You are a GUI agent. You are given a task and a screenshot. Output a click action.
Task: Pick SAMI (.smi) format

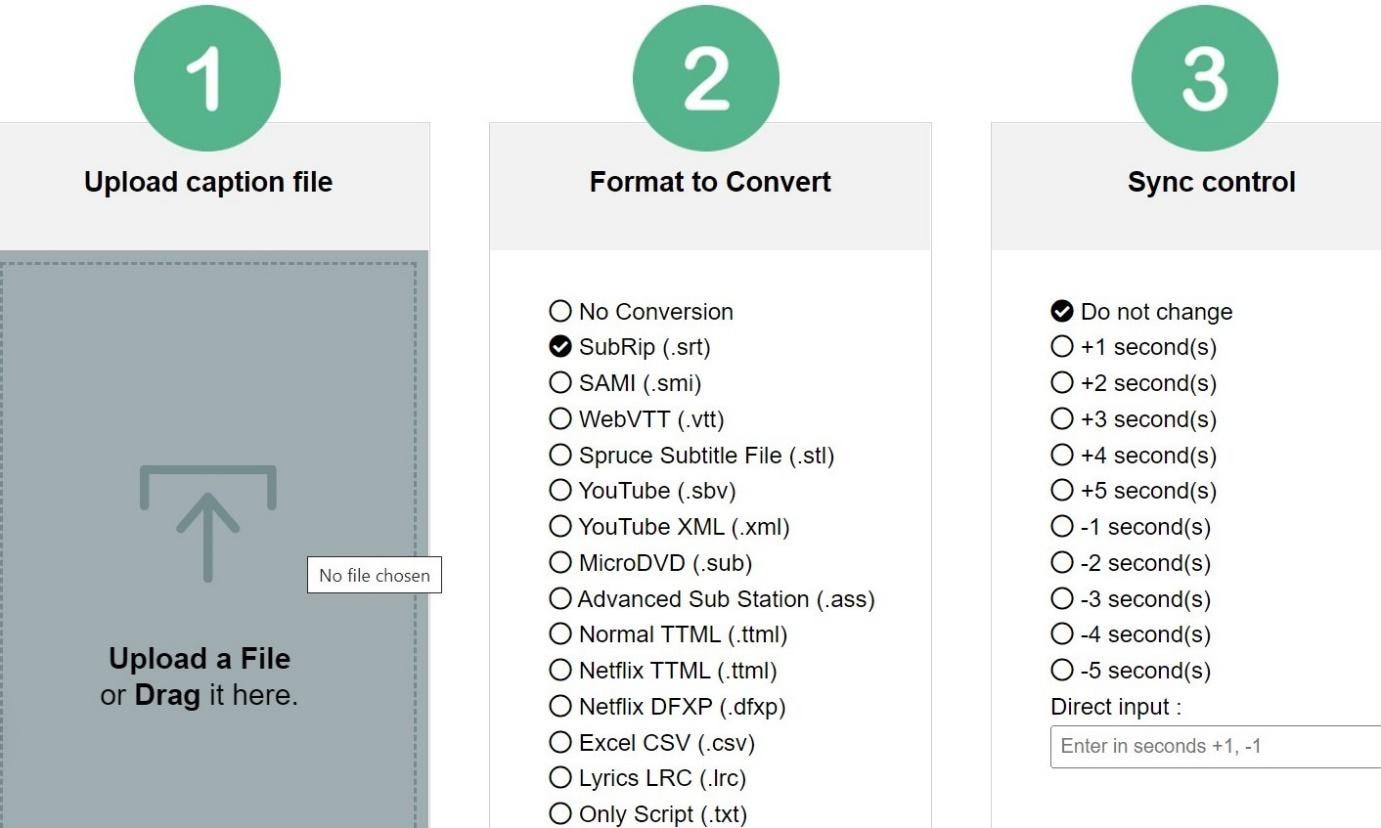coord(560,383)
